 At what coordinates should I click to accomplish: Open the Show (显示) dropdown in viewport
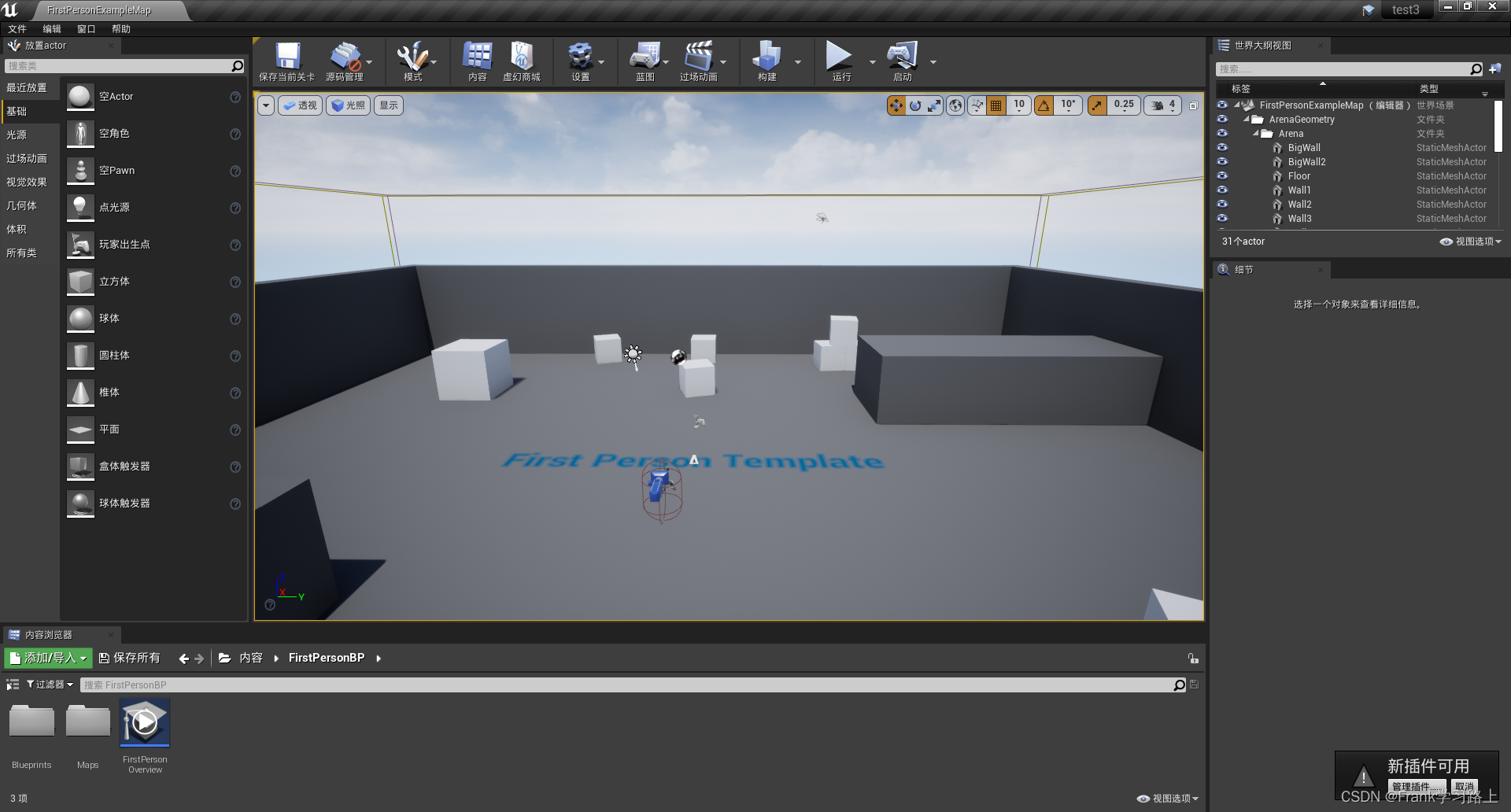tap(389, 105)
